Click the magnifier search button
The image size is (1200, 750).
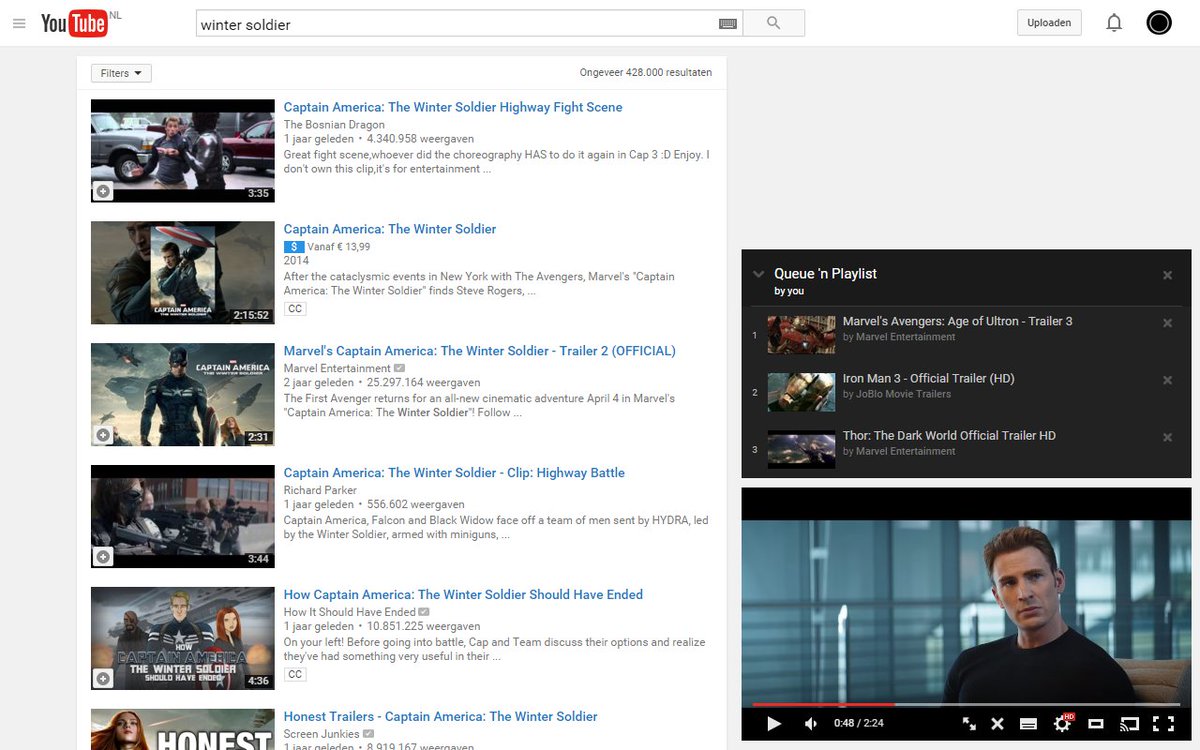[774, 23]
